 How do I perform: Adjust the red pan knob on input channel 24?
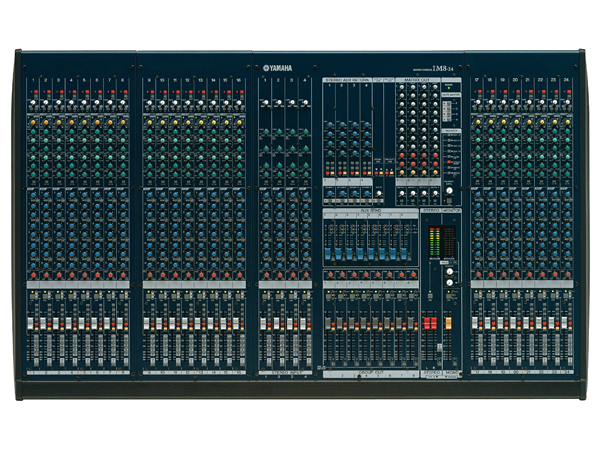point(567,275)
